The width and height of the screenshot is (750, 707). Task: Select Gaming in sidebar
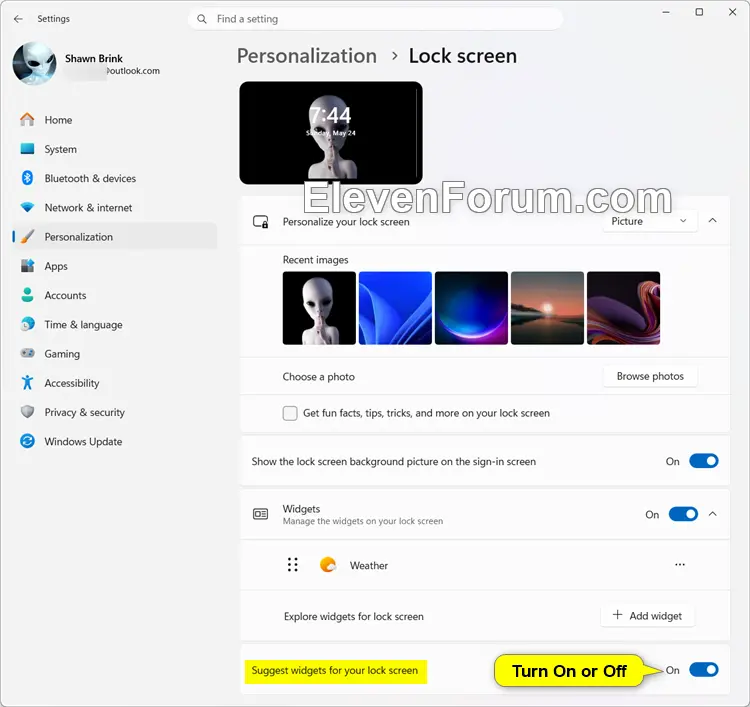coord(114,353)
